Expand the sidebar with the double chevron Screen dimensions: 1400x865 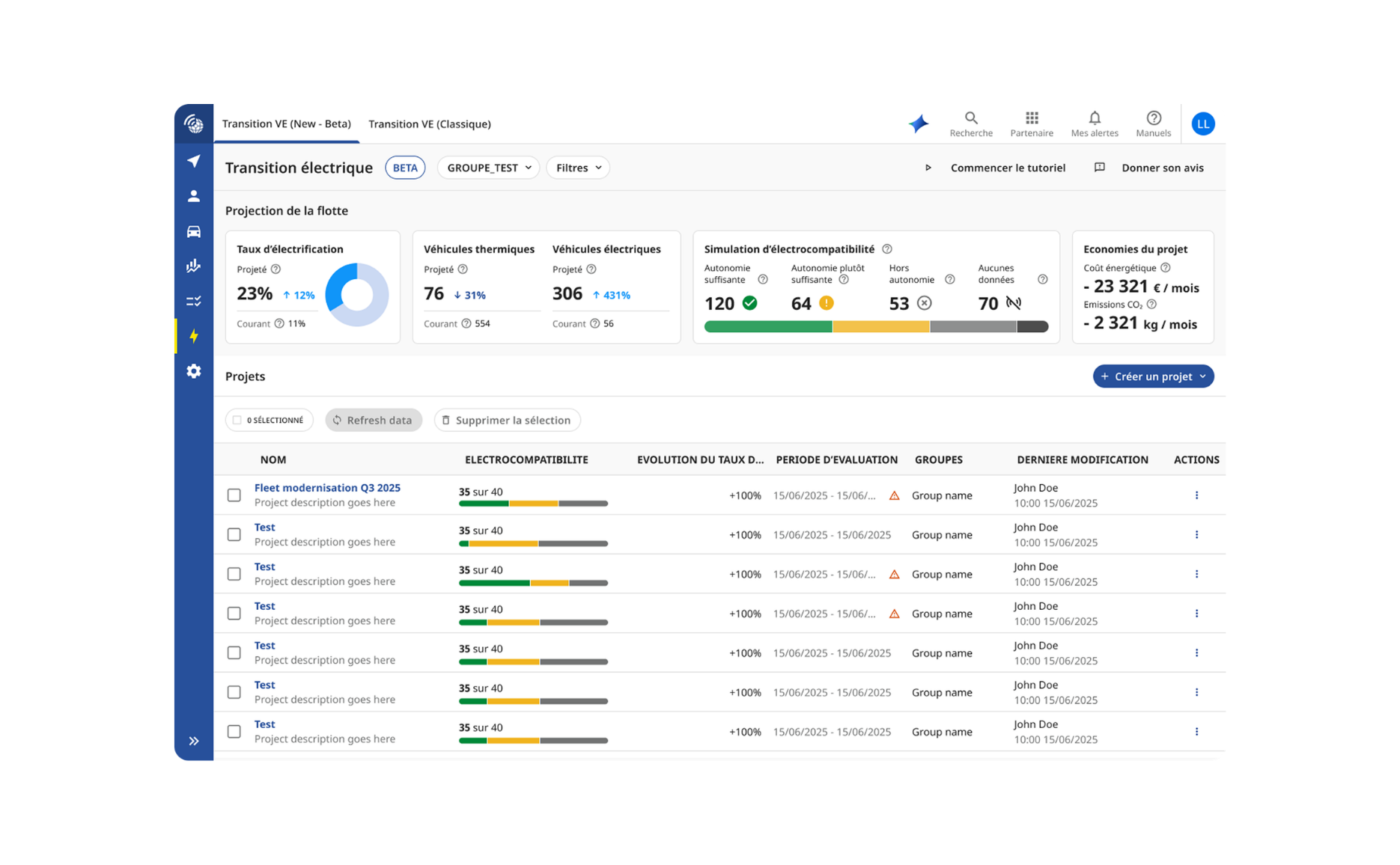click(x=194, y=742)
